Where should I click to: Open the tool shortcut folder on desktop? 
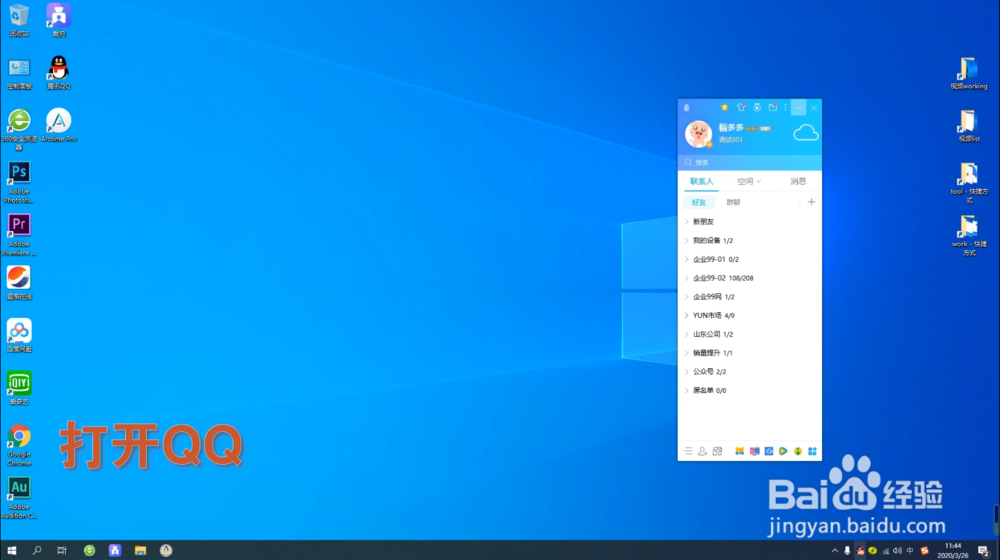[969, 182]
